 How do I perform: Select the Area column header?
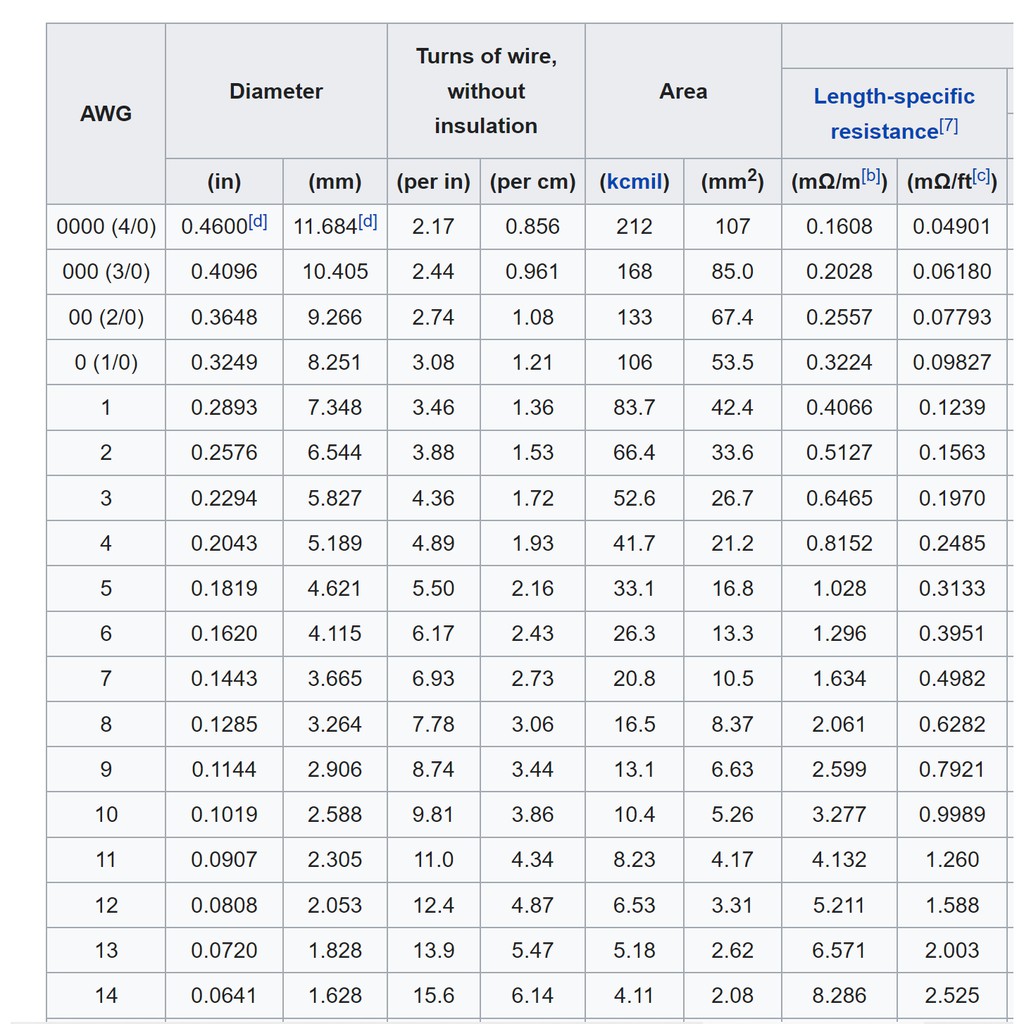683,92
